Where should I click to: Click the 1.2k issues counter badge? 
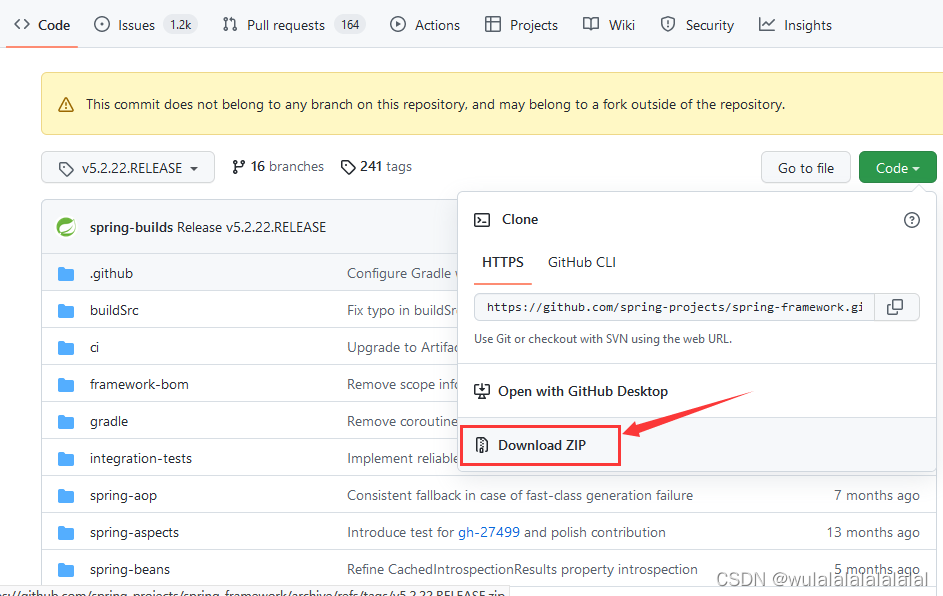pyautogui.click(x=180, y=25)
